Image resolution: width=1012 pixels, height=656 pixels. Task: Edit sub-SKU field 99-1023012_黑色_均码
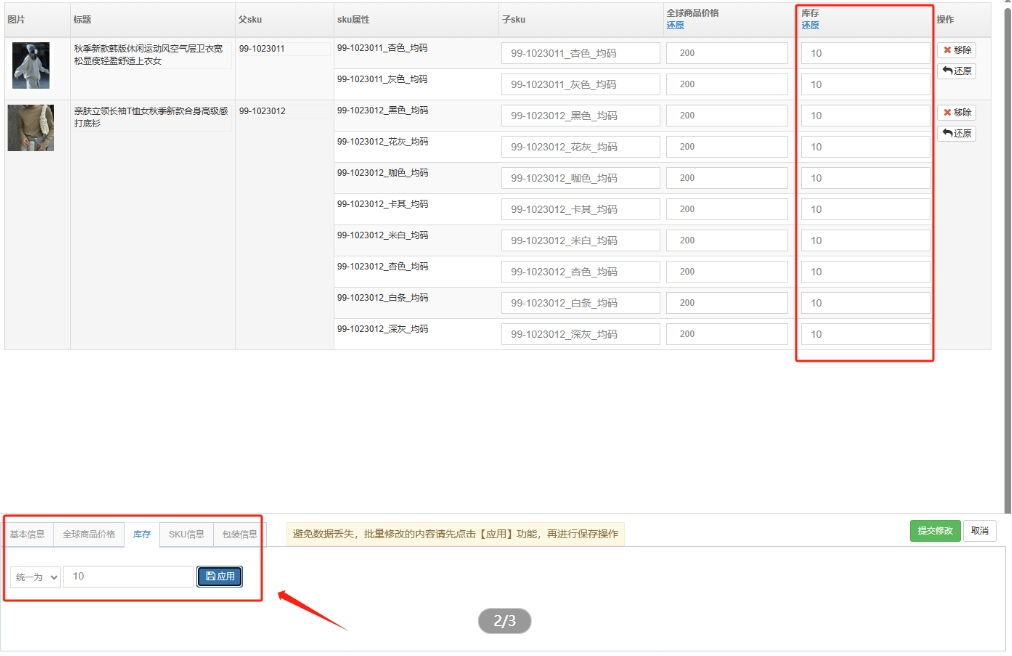click(580, 116)
